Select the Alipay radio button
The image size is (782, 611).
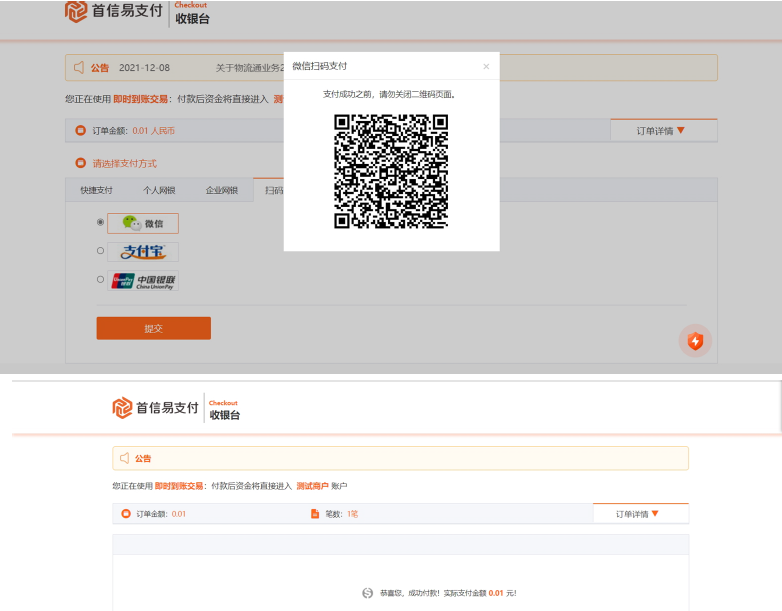tap(100, 251)
